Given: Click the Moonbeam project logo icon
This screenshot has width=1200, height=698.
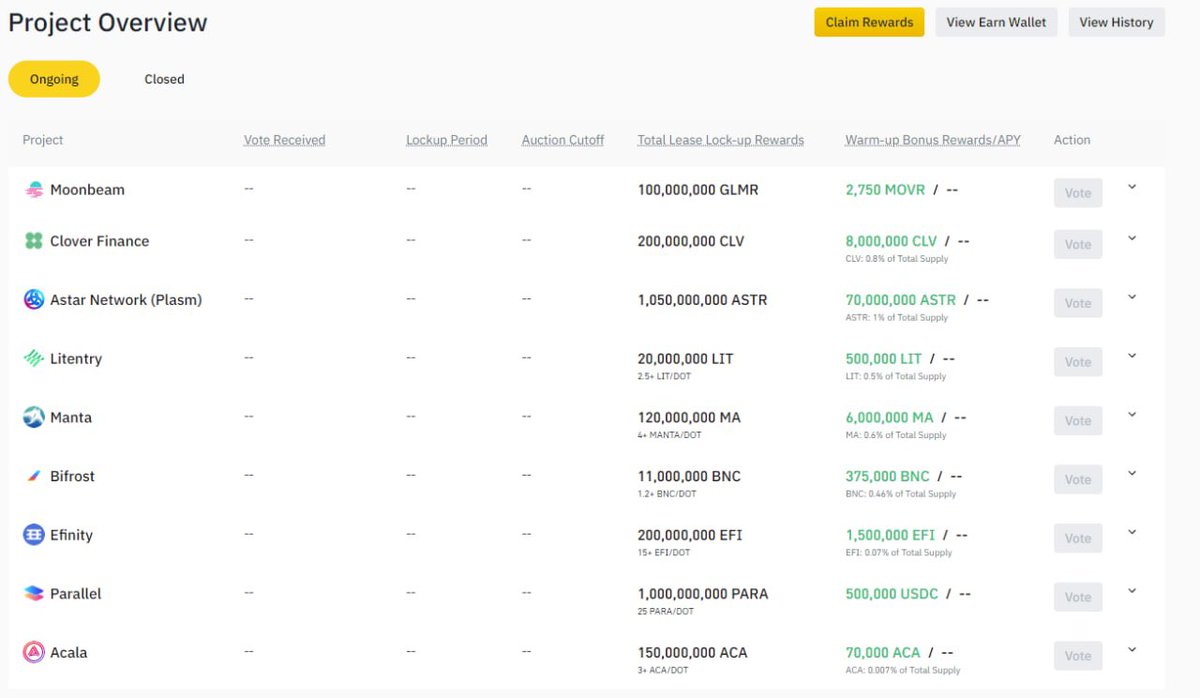Looking at the screenshot, I should click(34, 190).
